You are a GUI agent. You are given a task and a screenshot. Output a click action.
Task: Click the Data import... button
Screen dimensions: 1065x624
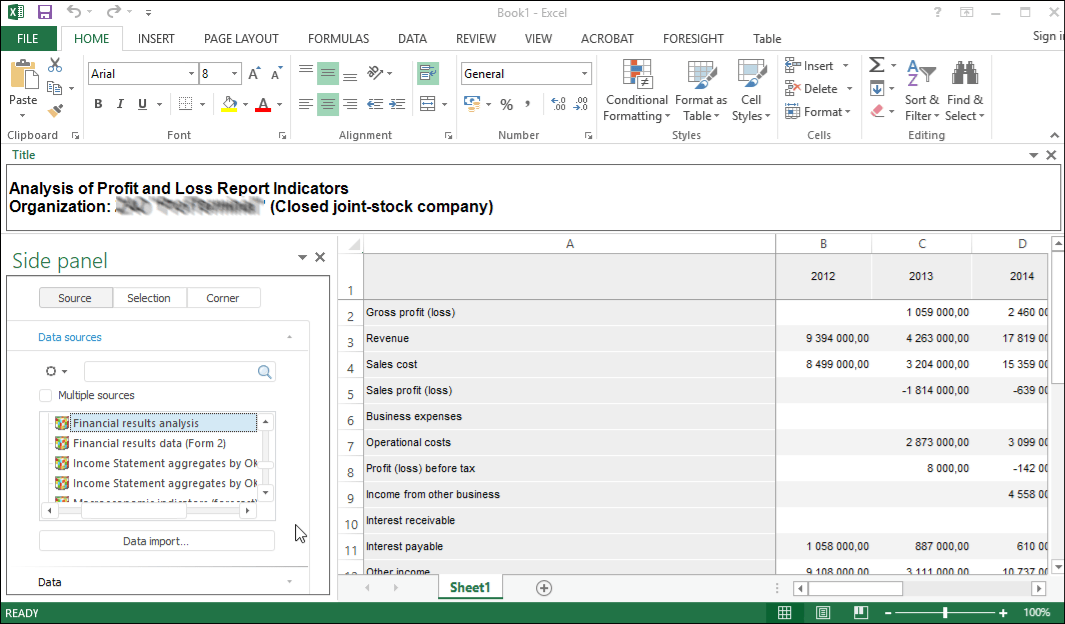point(156,541)
